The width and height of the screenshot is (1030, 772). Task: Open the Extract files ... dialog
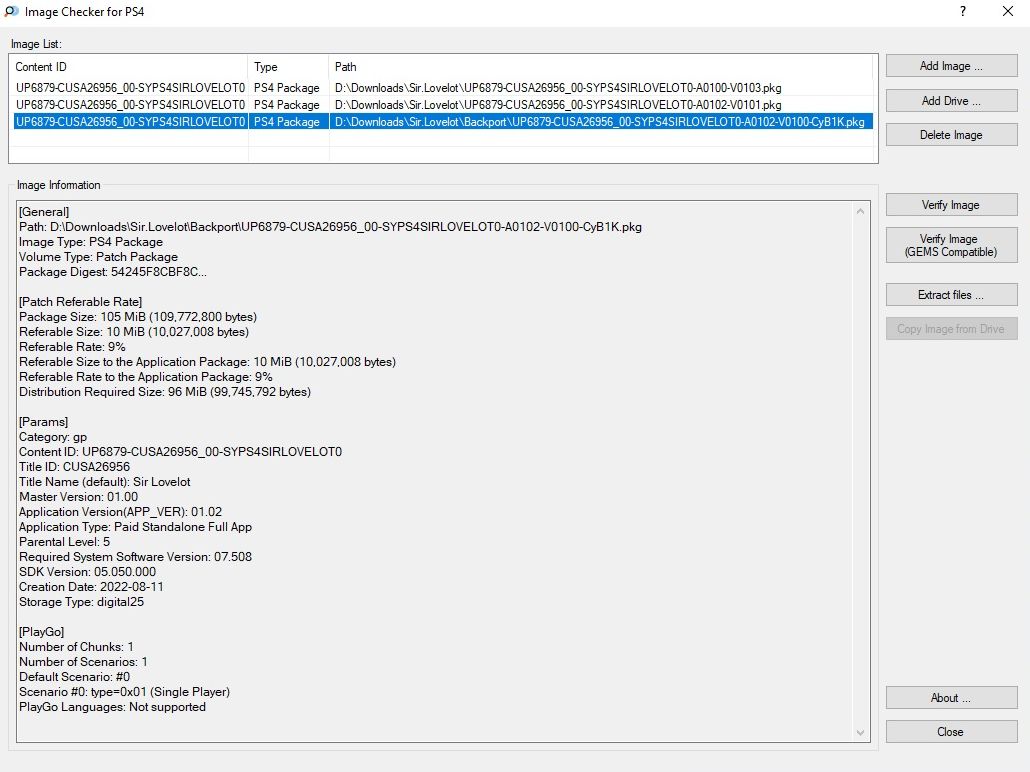click(951, 295)
